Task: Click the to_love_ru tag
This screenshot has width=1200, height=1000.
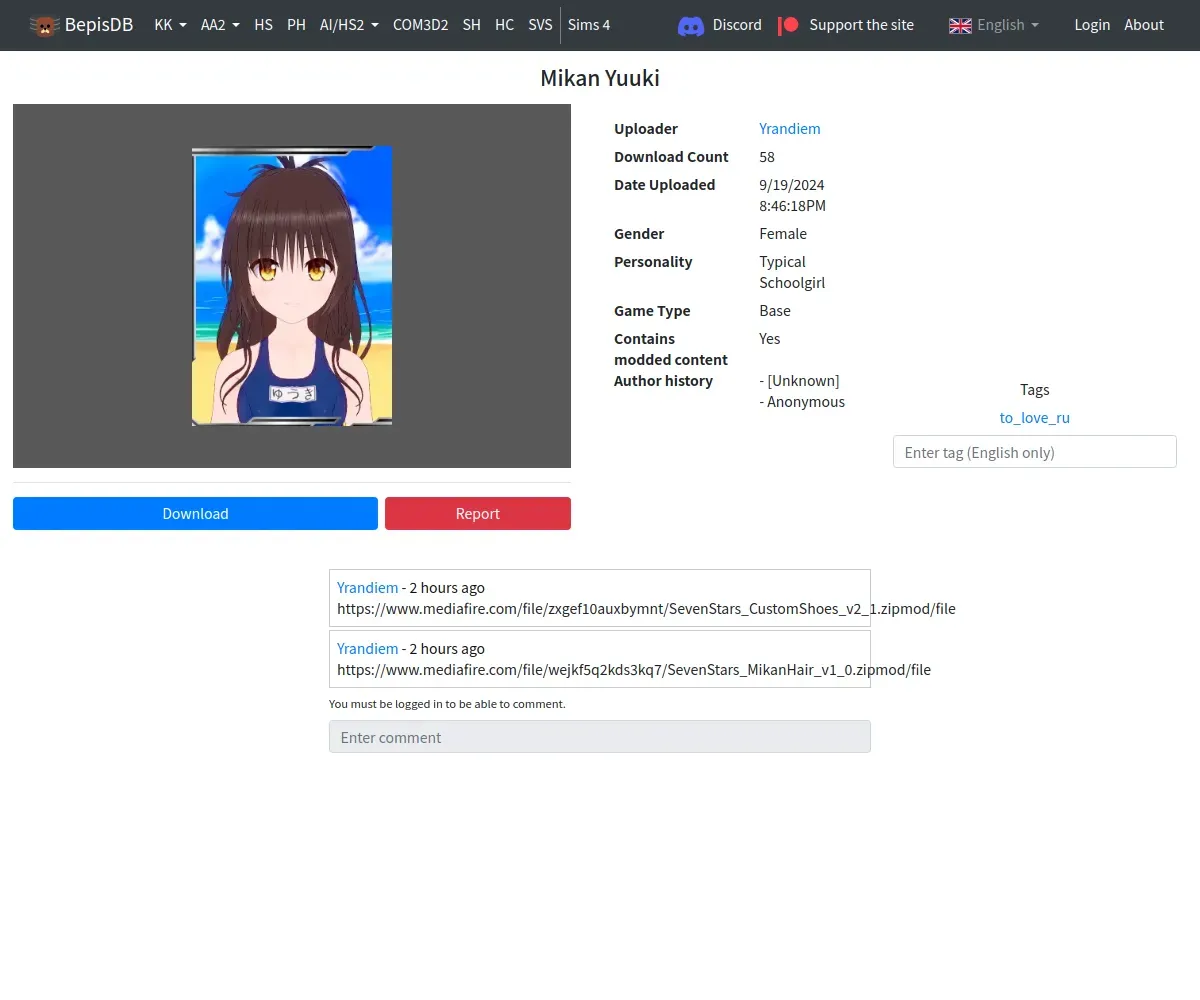Action: click(1034, 418)
